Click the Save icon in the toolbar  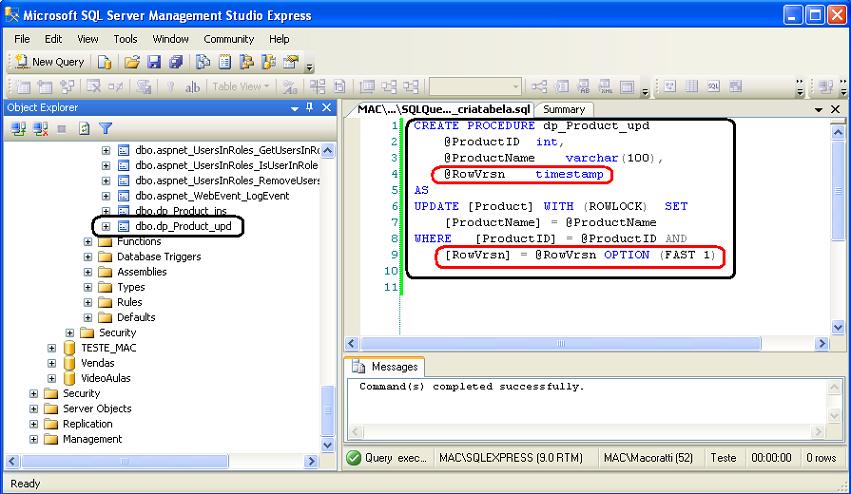pyautogui.click(x=154, y=62)
